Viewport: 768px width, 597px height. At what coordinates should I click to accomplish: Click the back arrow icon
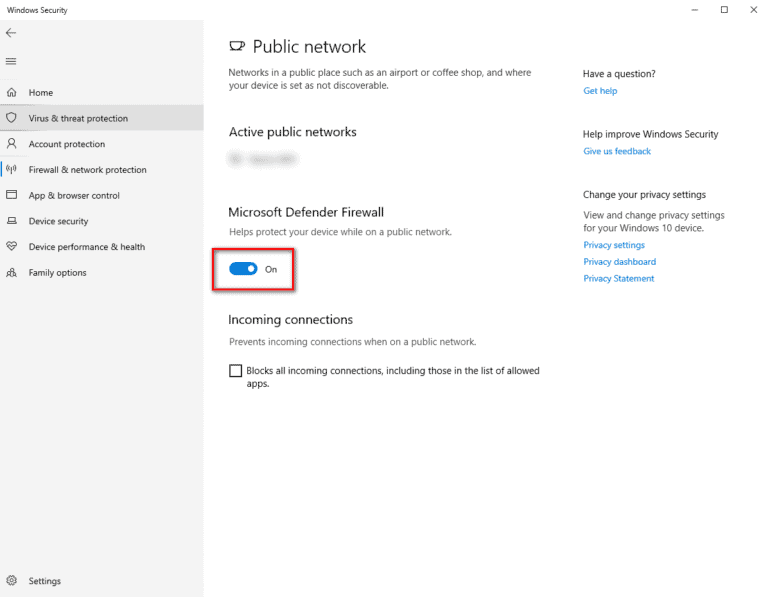click(11, 33)
